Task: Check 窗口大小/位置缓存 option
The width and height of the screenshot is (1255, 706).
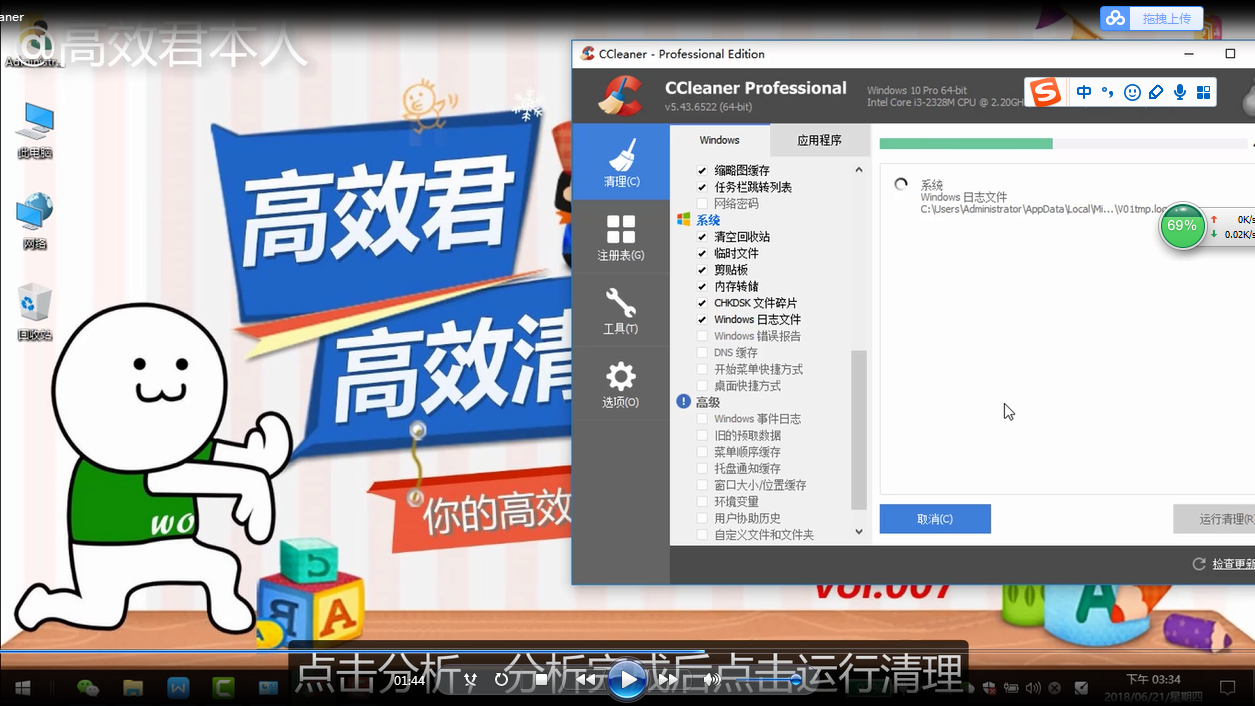Action: 702,485
